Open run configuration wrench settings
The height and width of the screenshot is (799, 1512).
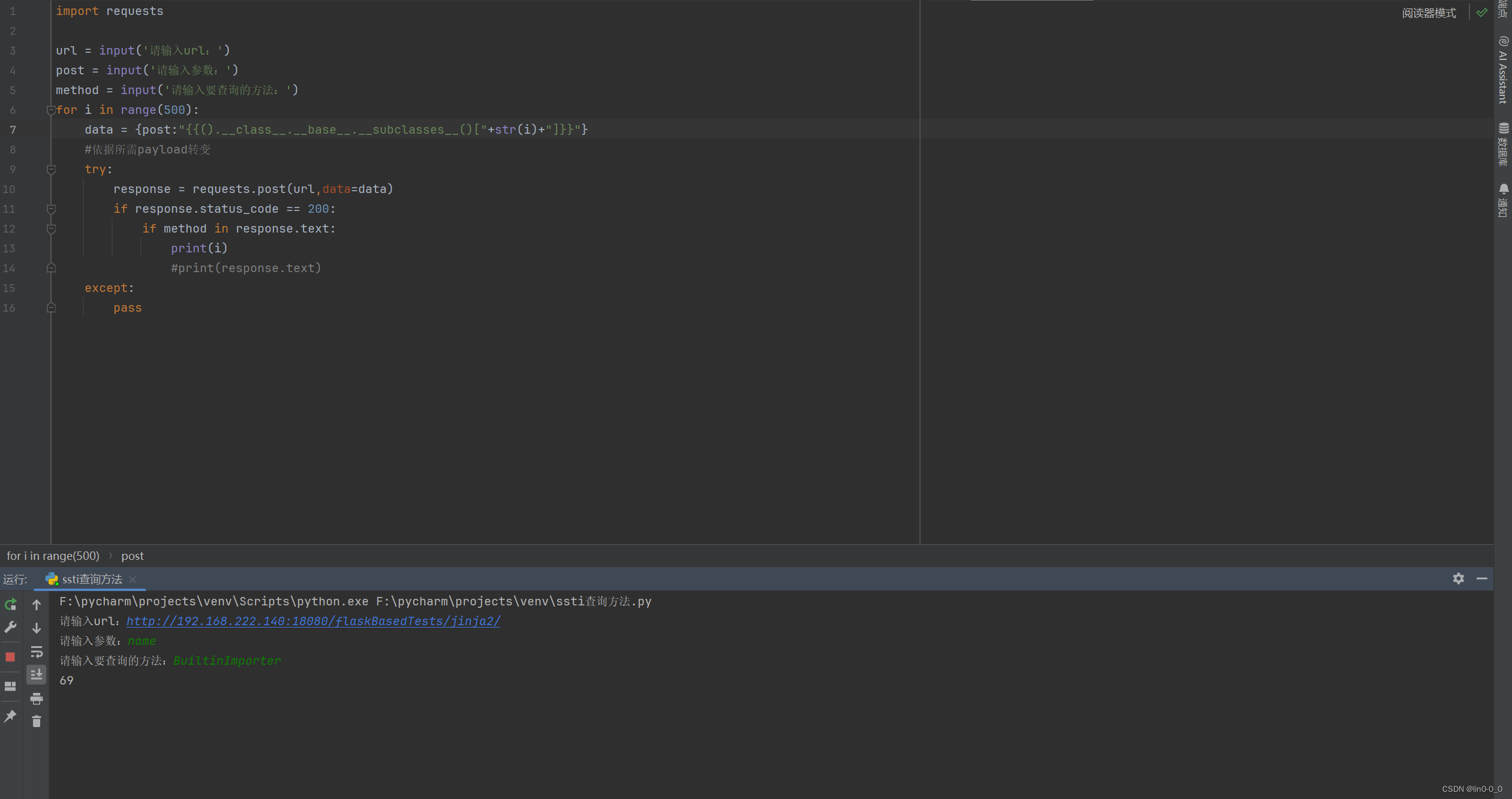[x=10, y=628]
